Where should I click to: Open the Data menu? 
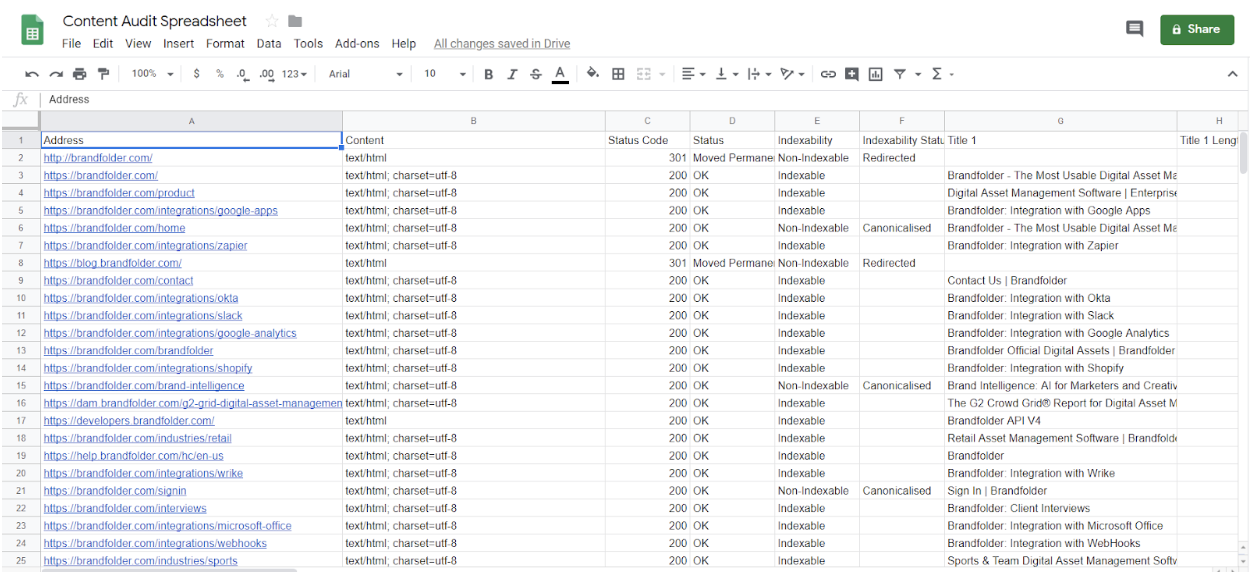pyautogui.click(x=269, y=44)
